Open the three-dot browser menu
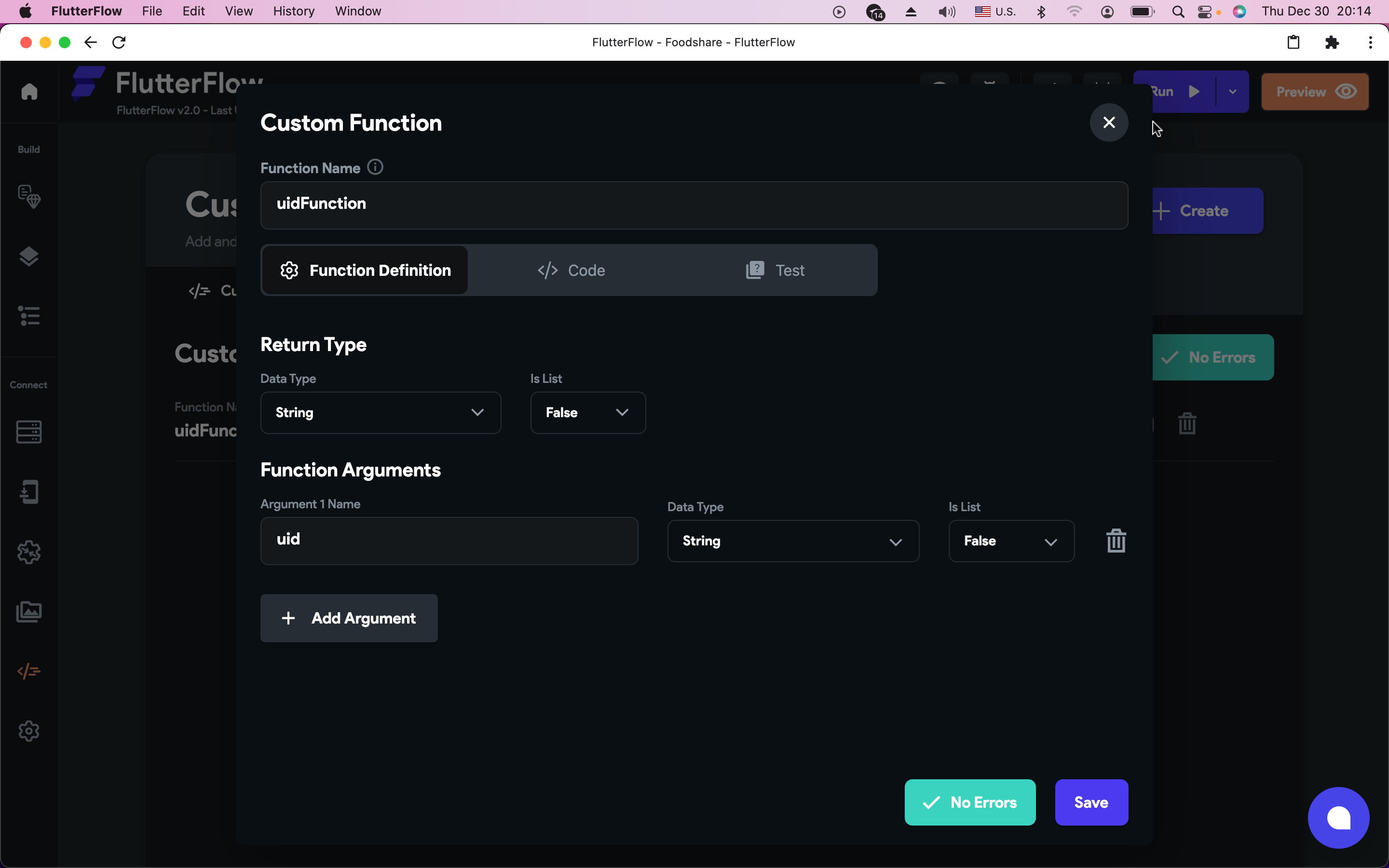1389x868 pixels. tap(1370, 42)
